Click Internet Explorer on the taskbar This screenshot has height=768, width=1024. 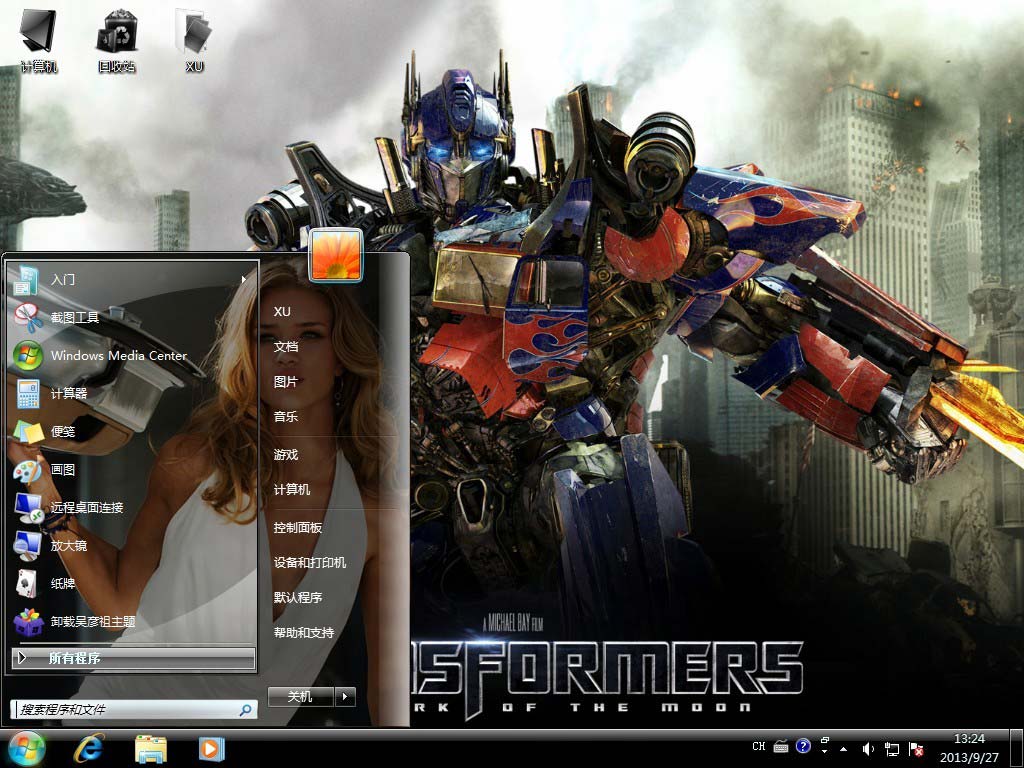pos(88,748)
